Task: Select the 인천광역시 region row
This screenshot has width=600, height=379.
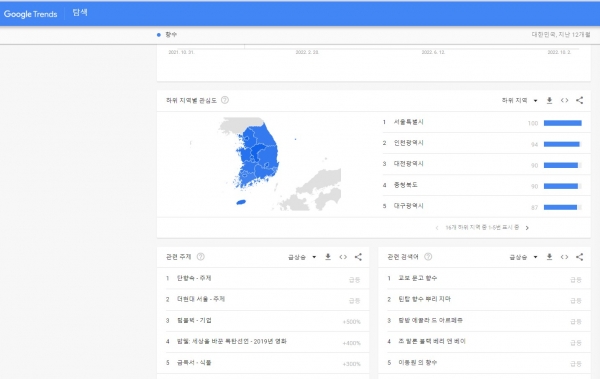Action: [486, 144]
